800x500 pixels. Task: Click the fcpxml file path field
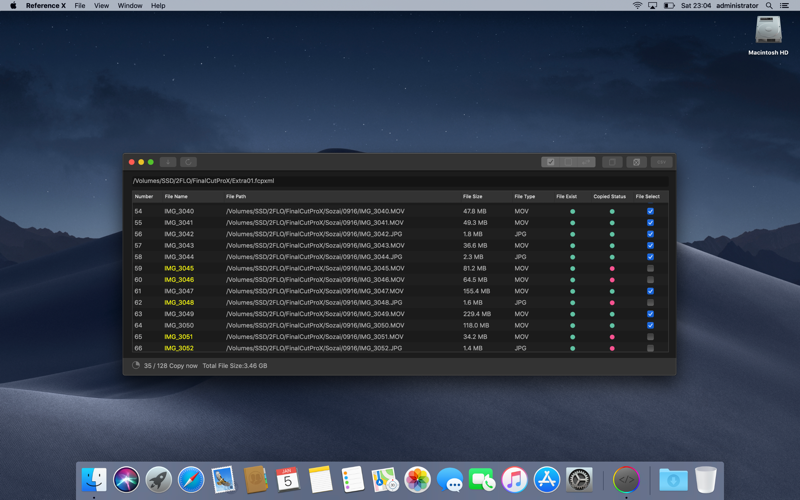(x=400, y=181)
